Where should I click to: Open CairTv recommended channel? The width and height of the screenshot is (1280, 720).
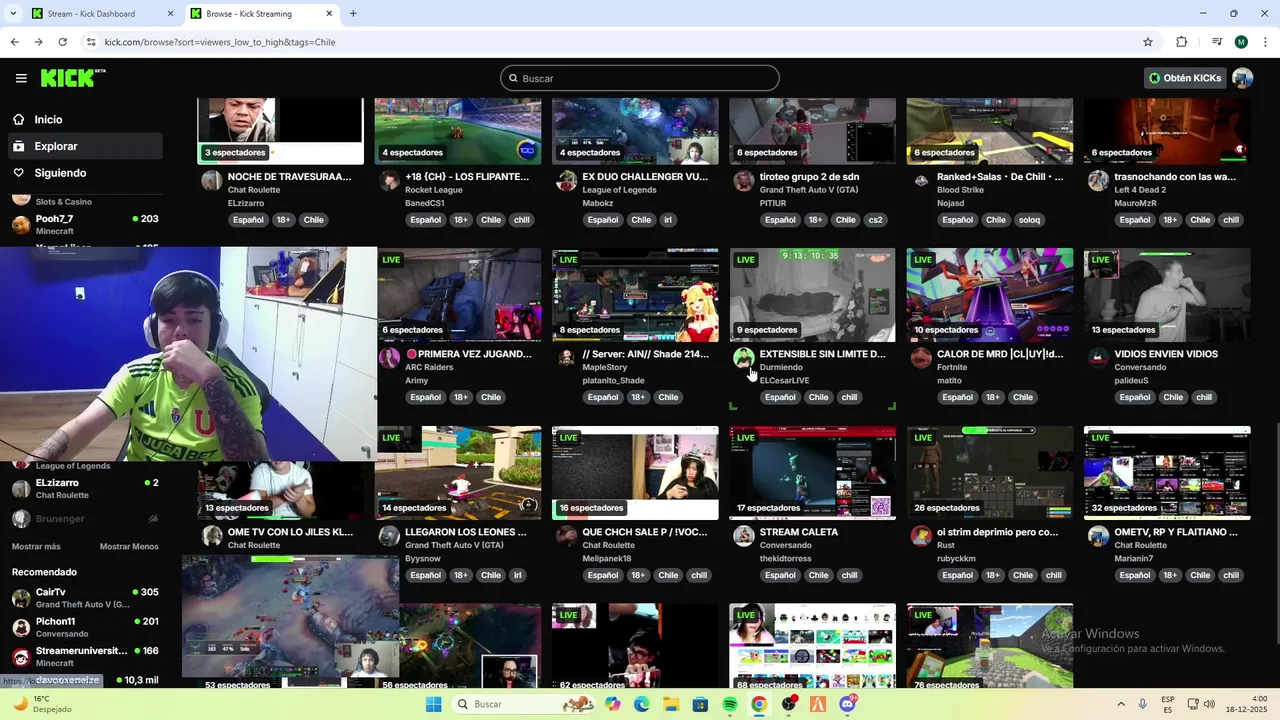click(85, 598)
